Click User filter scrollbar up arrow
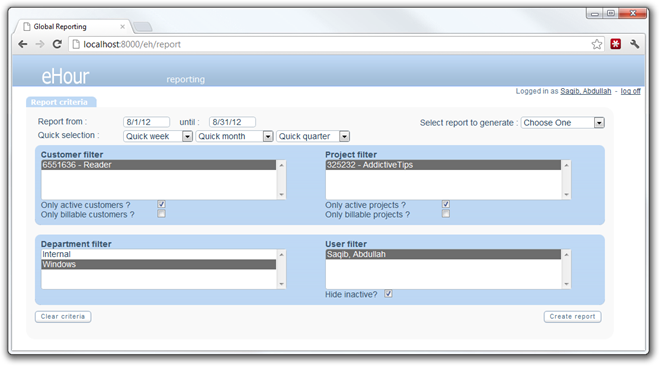The image size is (660, 366). (566, 255)
